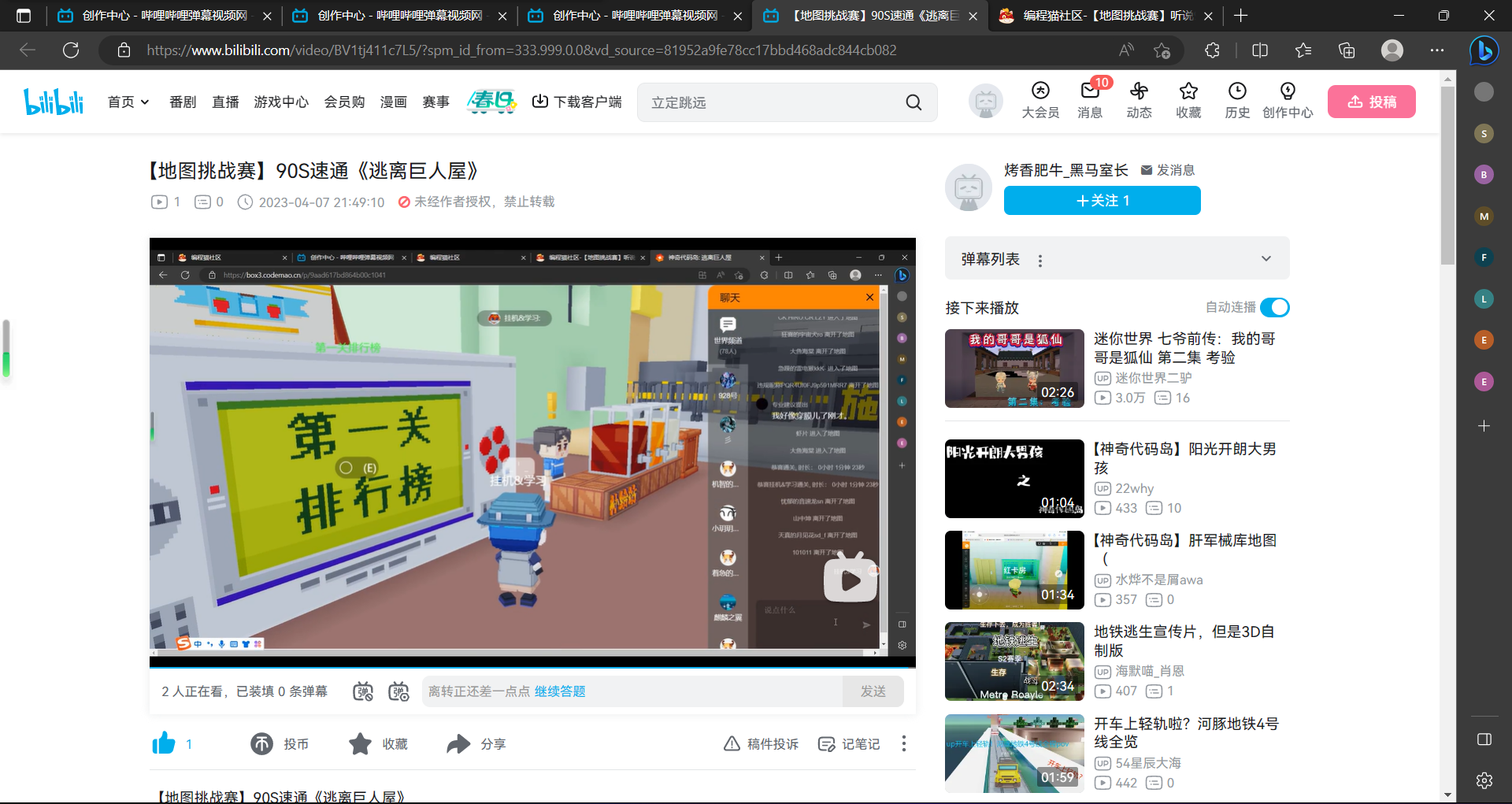1512x804 pixels.
Task: Open thumbnail for 我的哥哥是狐仙 video
Action: pos(1014,369)
